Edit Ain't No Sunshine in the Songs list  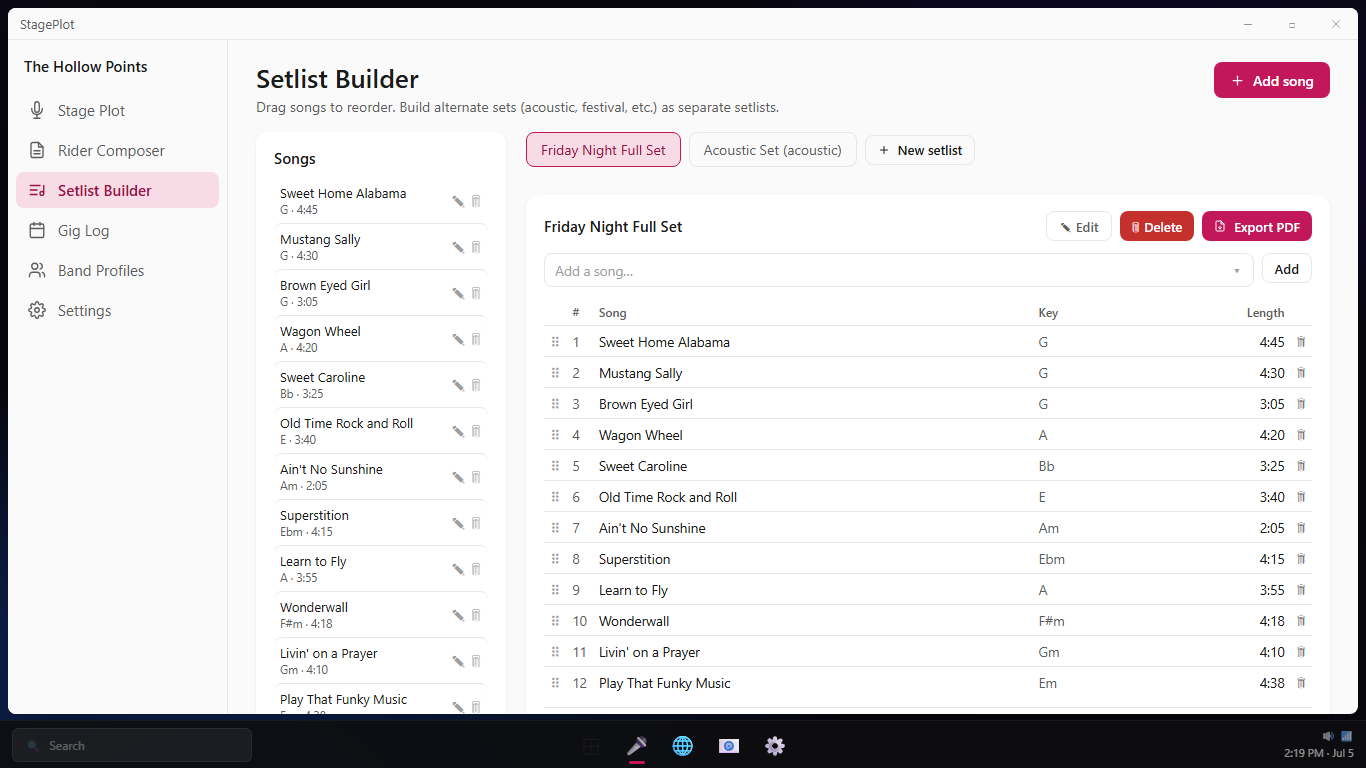(458, 477)
